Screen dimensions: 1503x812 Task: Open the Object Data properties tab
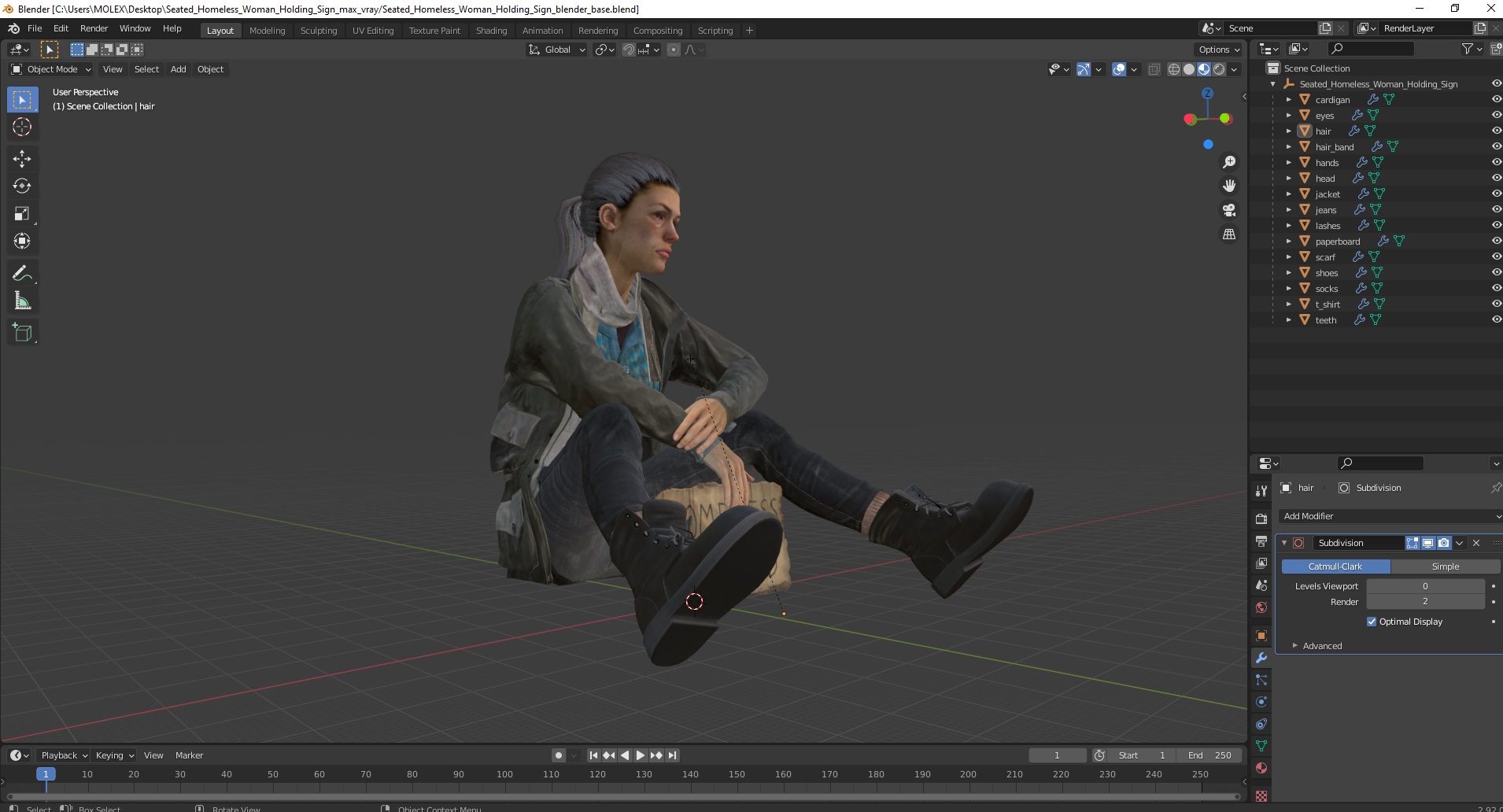click(1261, 746)
